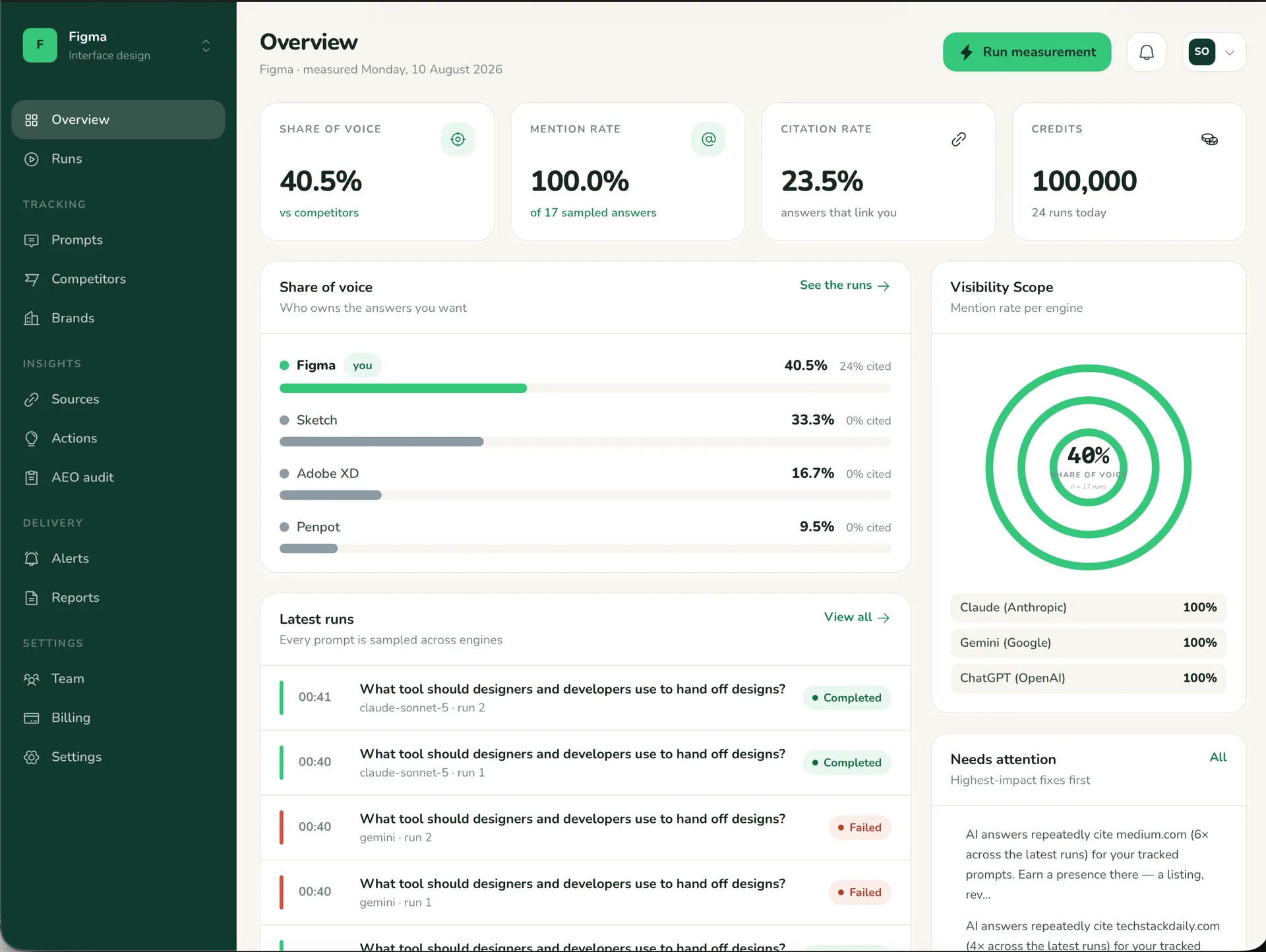1266x952 pixels.
Task: Open the Sources page
Action: point(118,399)
